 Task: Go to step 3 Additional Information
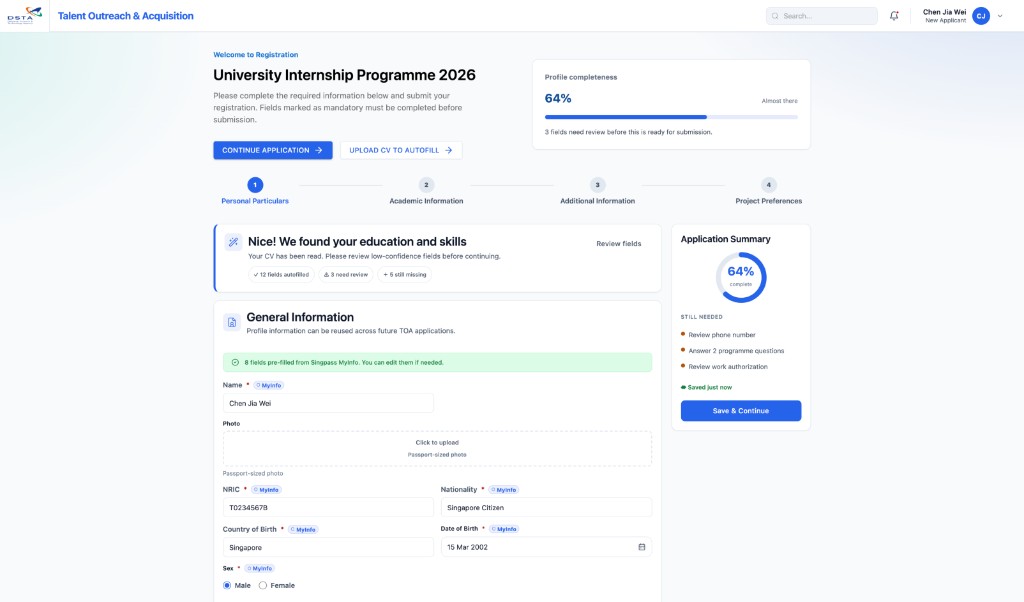click(x=597, y=191)
